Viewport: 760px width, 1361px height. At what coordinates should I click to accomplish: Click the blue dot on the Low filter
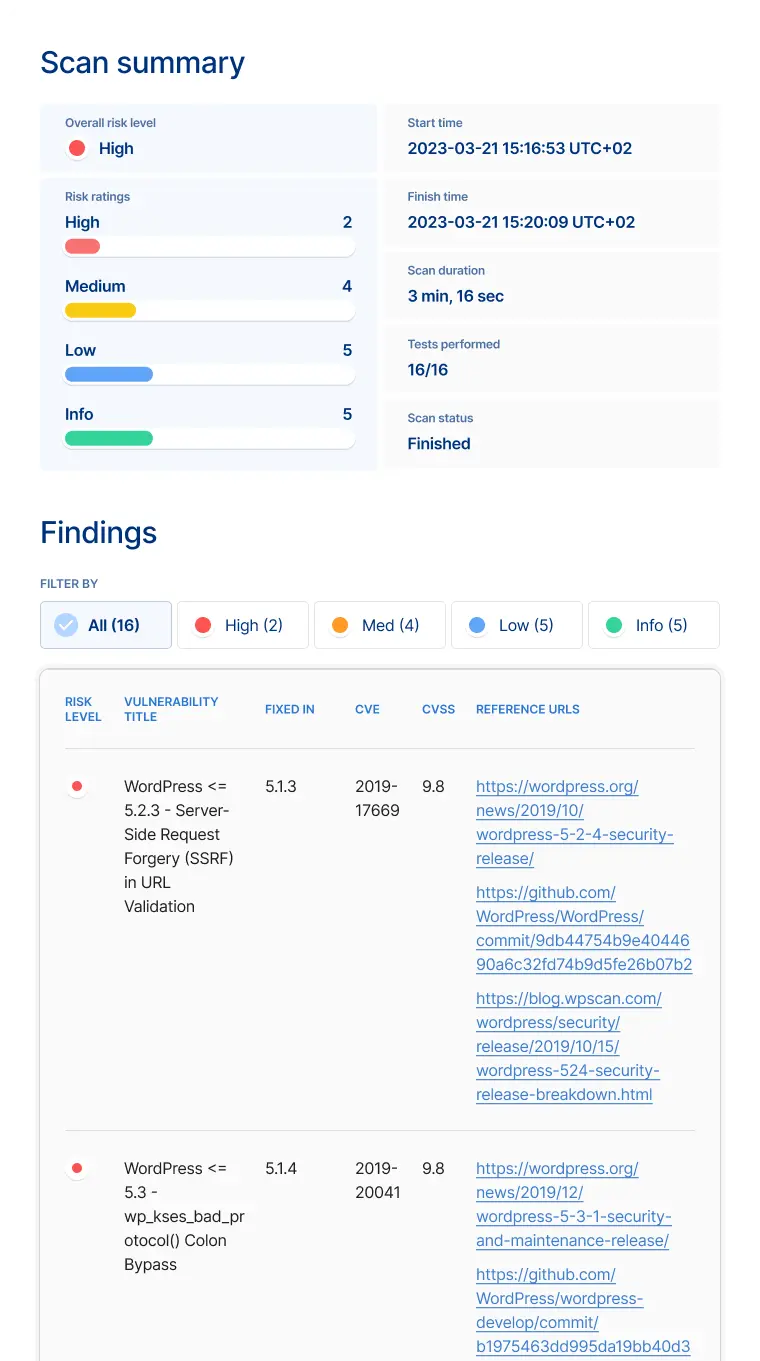(x=477, y=624)
